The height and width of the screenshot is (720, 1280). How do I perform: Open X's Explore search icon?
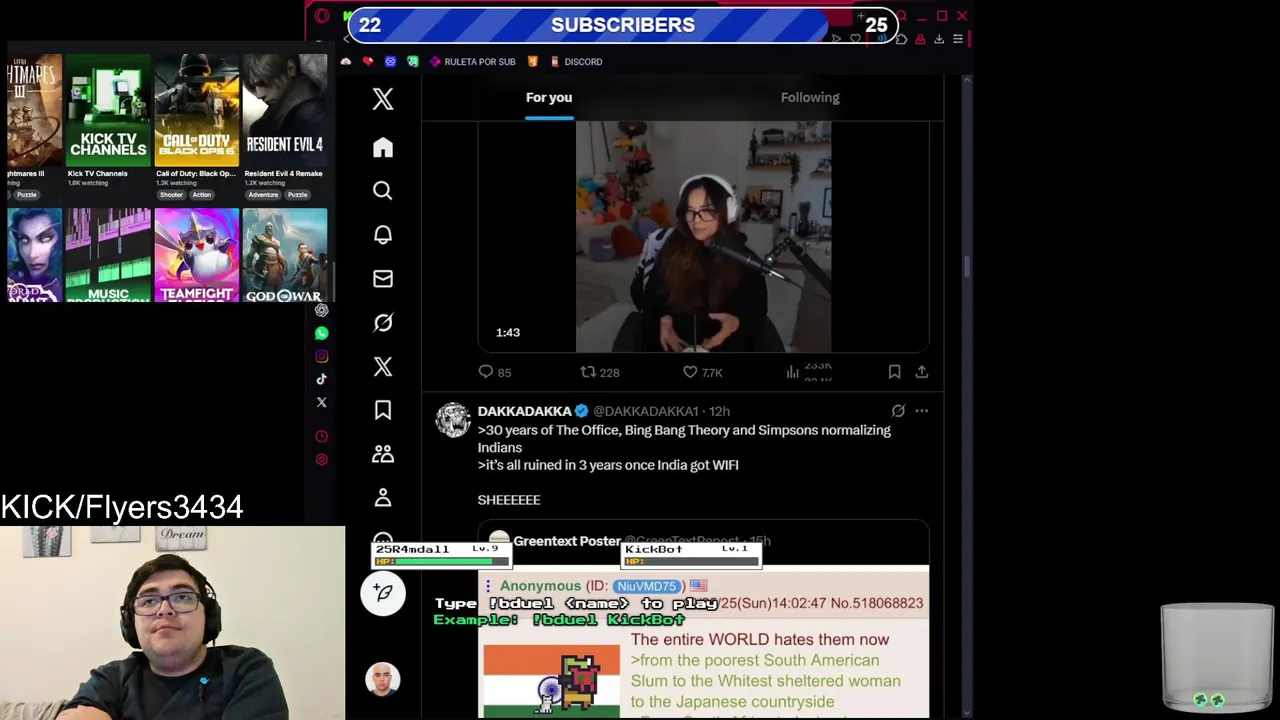[x=383, y=191]
